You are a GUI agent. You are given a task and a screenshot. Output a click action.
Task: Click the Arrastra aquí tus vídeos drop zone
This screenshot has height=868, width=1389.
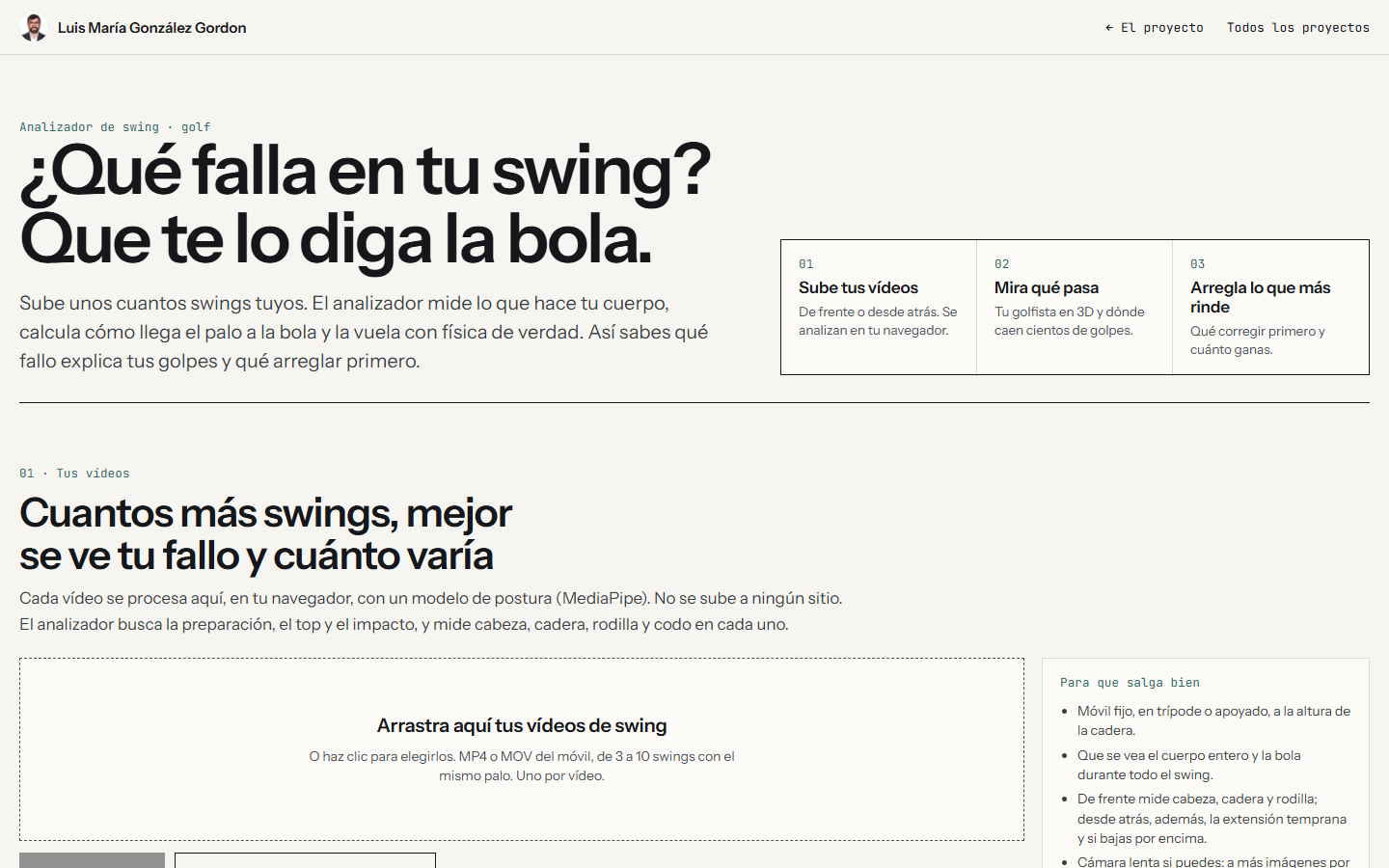click(x=522, y=749)
